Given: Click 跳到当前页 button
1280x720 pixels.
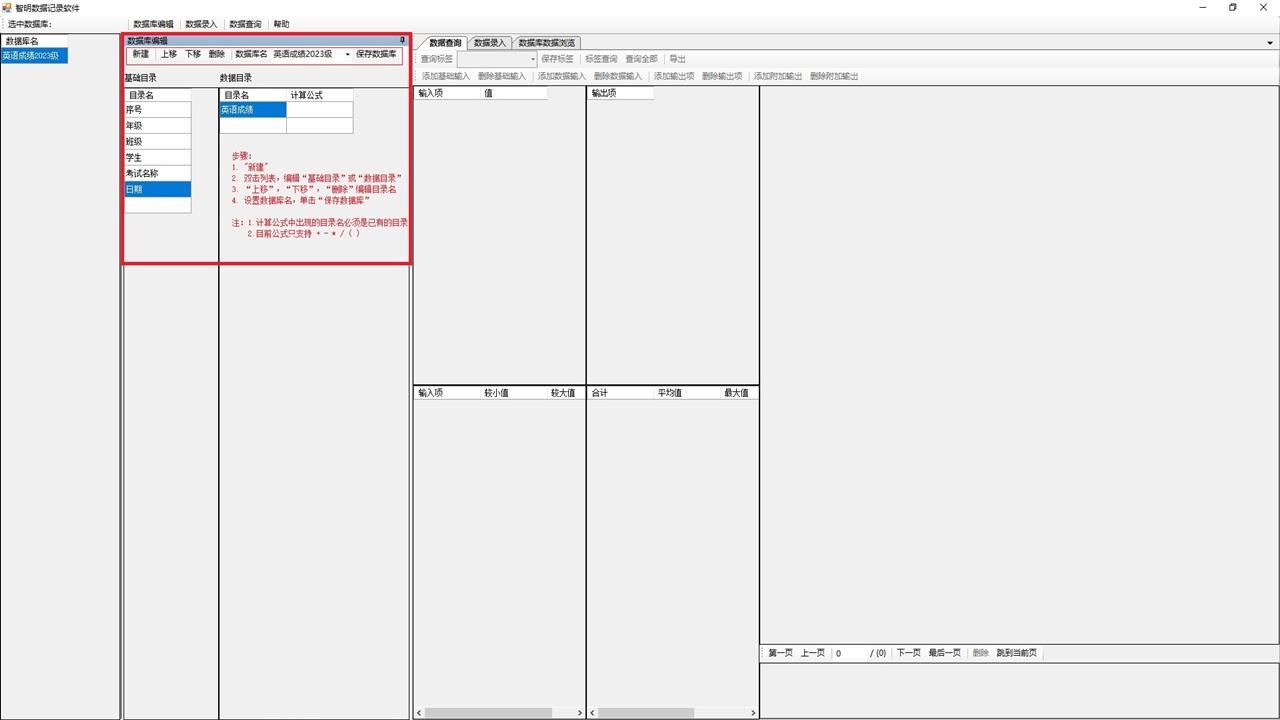Looking at the screenshot, I should point(1016,653).
